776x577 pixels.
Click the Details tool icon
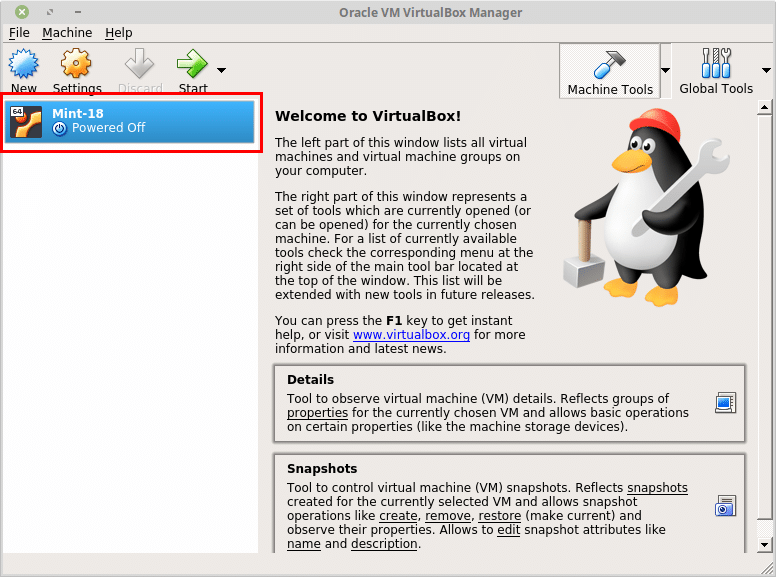725,403
